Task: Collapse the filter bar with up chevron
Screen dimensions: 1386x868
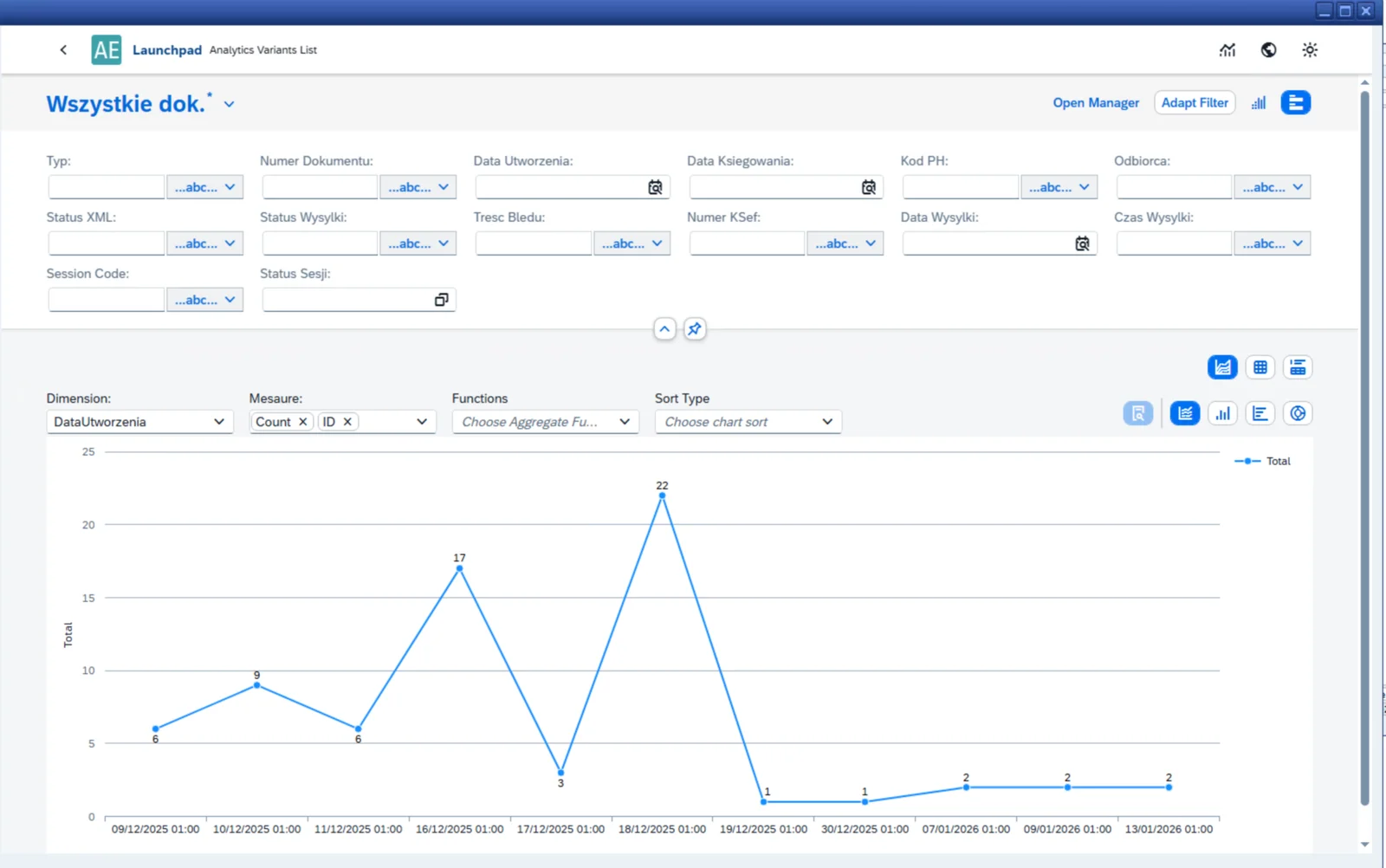Action: pyautogui.click(x=664, y=329)
